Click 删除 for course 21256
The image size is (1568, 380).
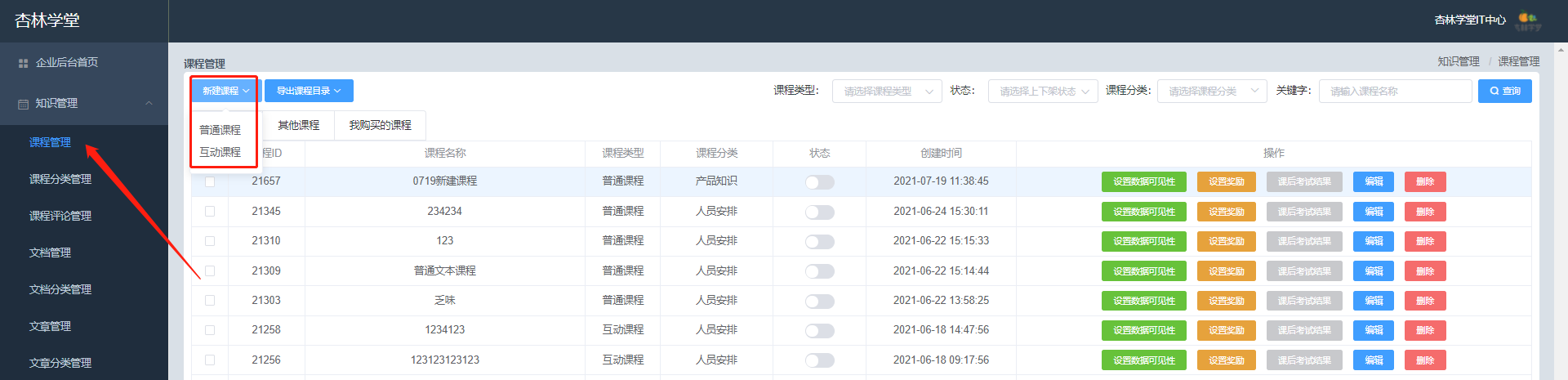click(1425, 360)
